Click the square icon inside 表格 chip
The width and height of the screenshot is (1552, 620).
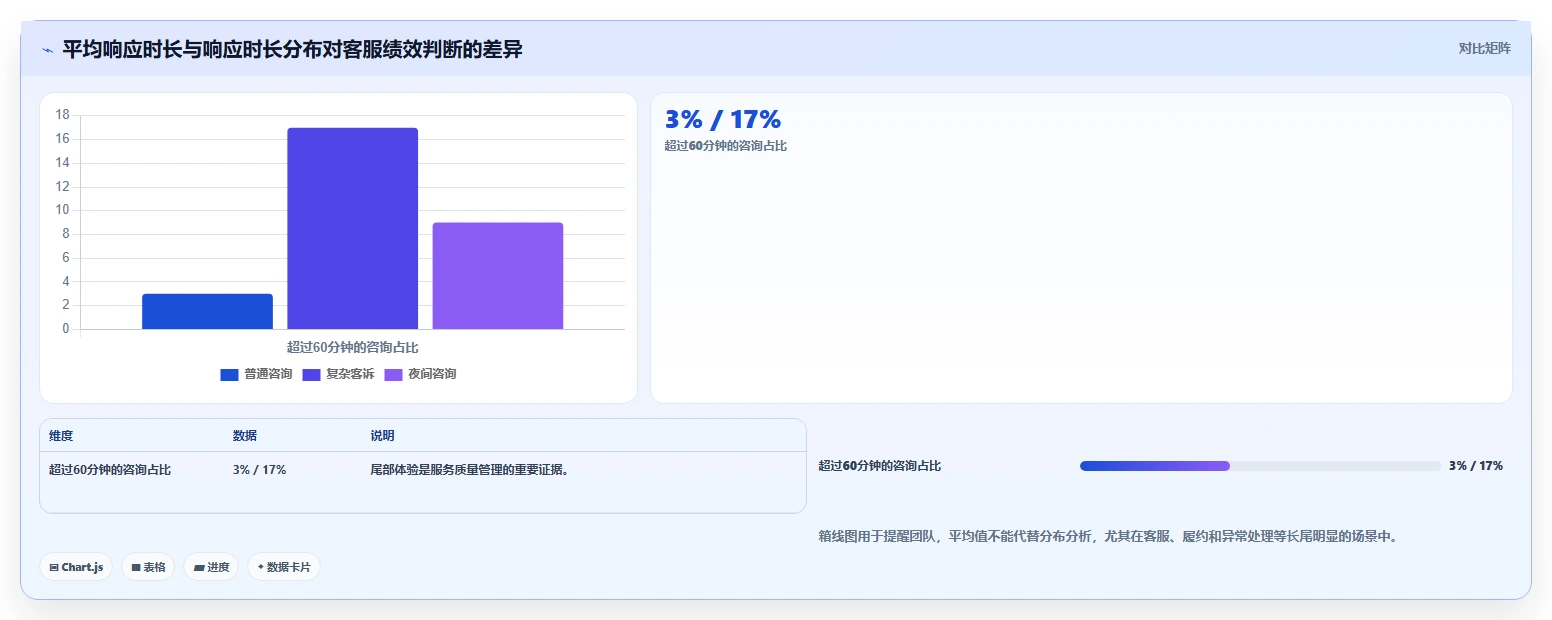coord(136,567)
